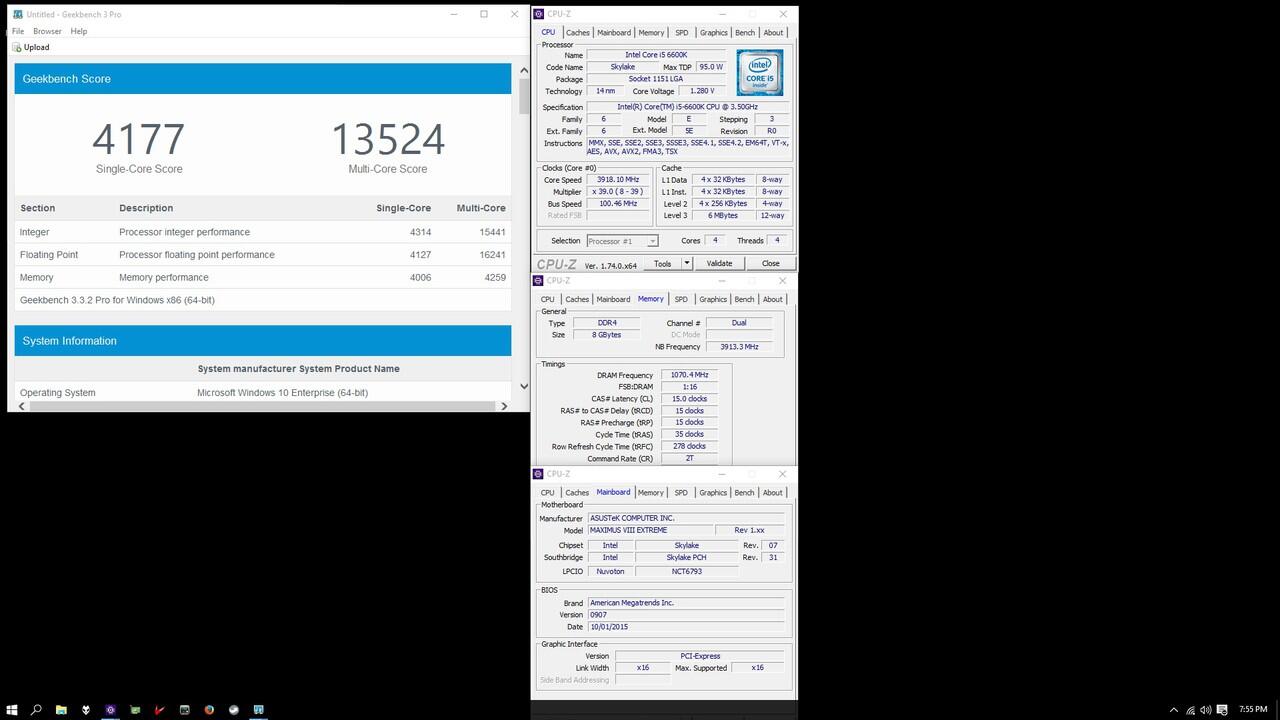This screenshot has height=720, width=1280.
Task: Open the volume speaker tray icon
Action: (1206, 710)
